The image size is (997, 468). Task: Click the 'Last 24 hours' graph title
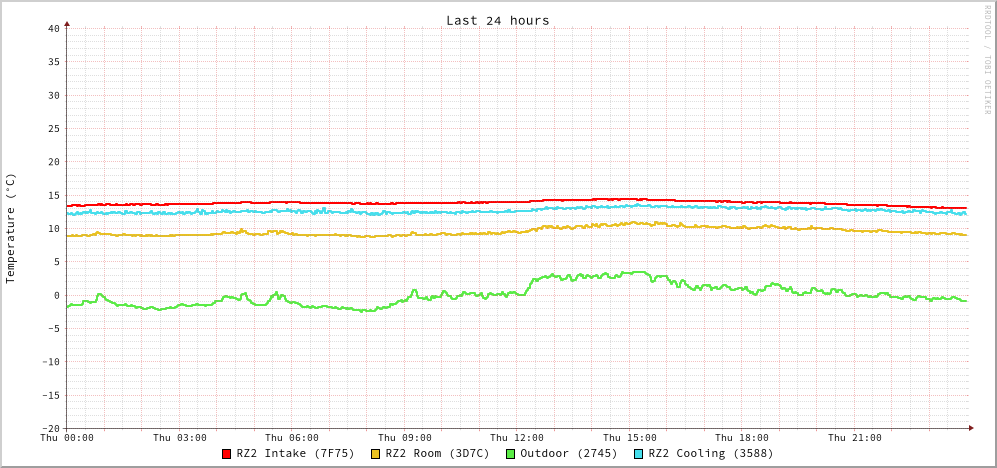497,20
